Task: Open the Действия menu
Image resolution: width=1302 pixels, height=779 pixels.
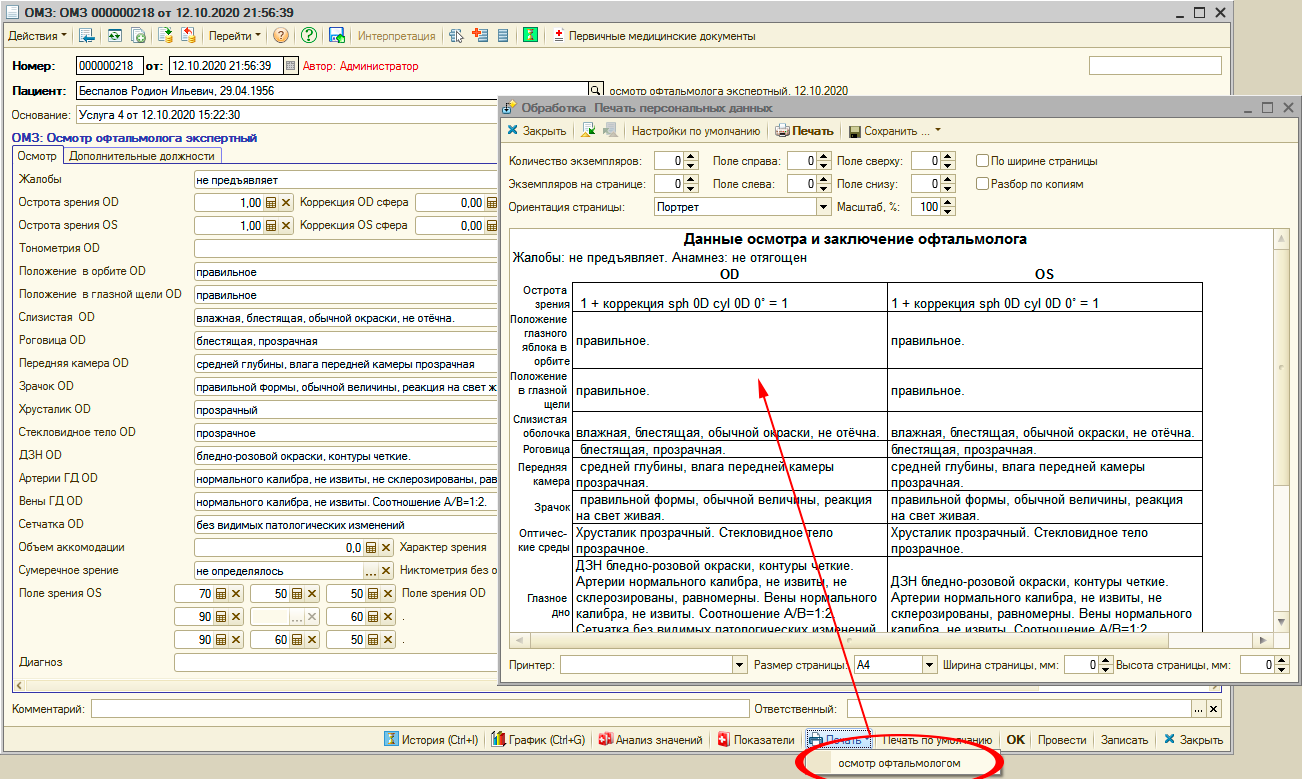Action: tap(38, 36)
